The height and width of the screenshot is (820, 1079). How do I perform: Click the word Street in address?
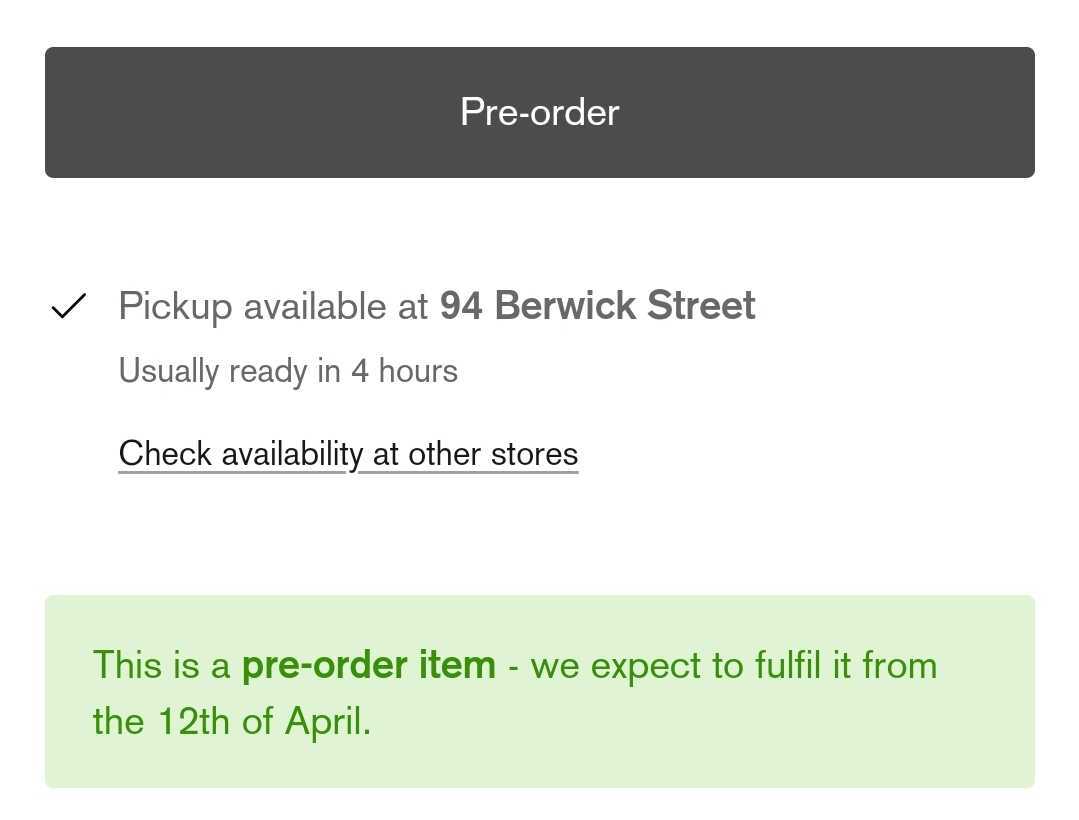click(x=701, y=306)
